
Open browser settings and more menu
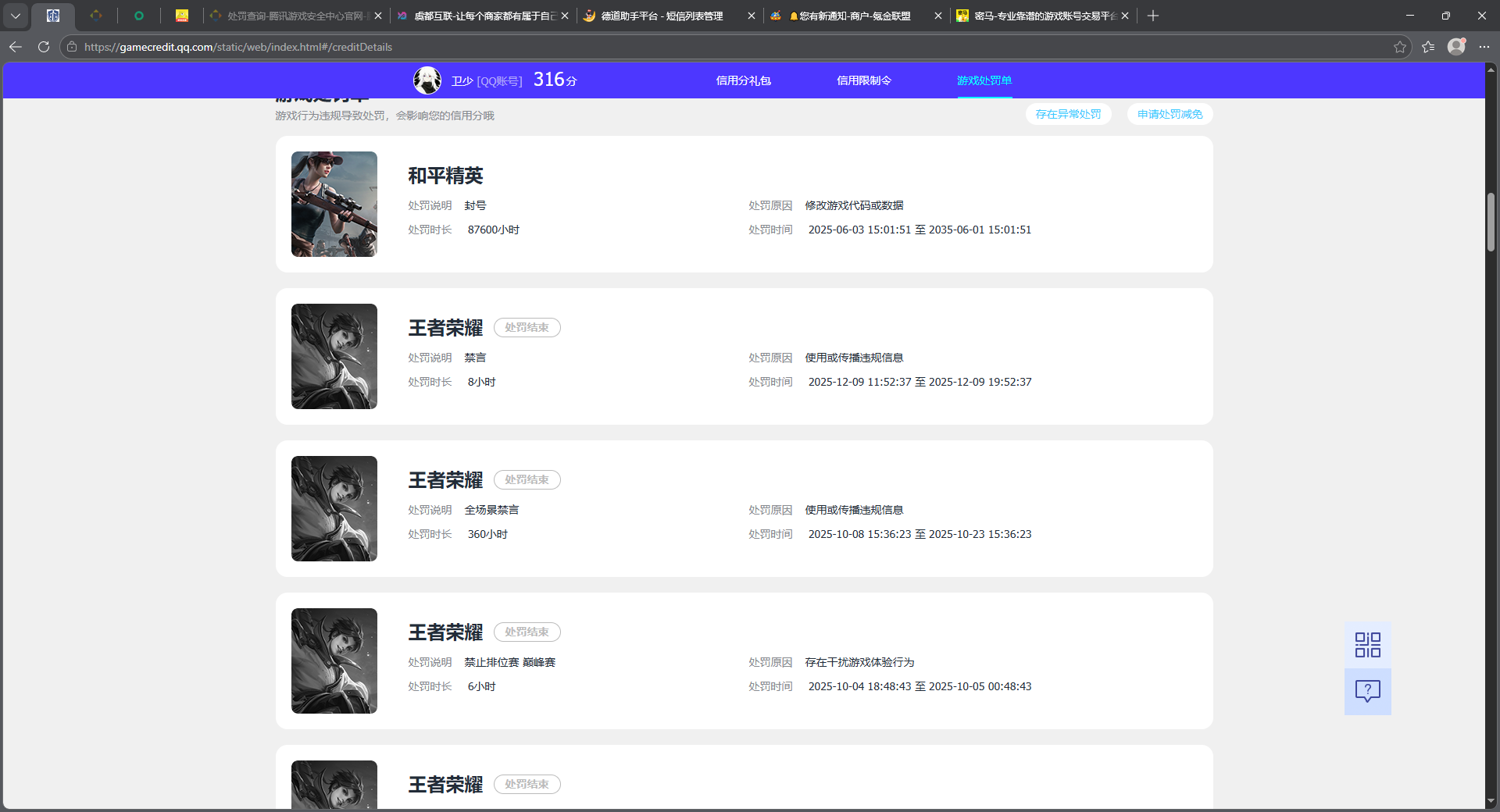(1484, 47)
